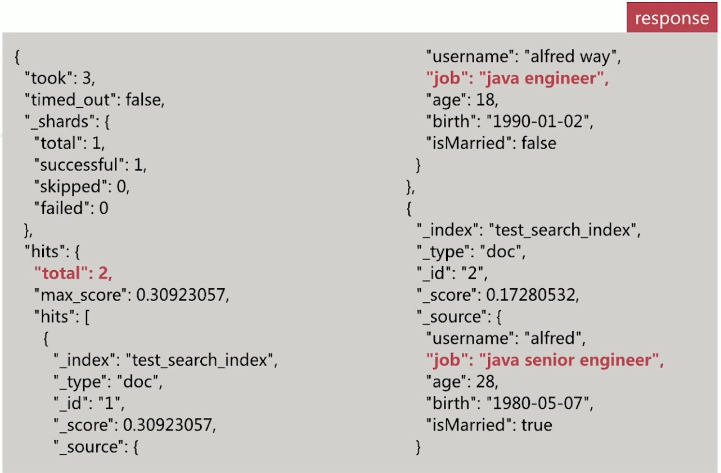The width and height of the screenshot is (721, 473).
Task: Click the red response label
Action: point(671,17)
